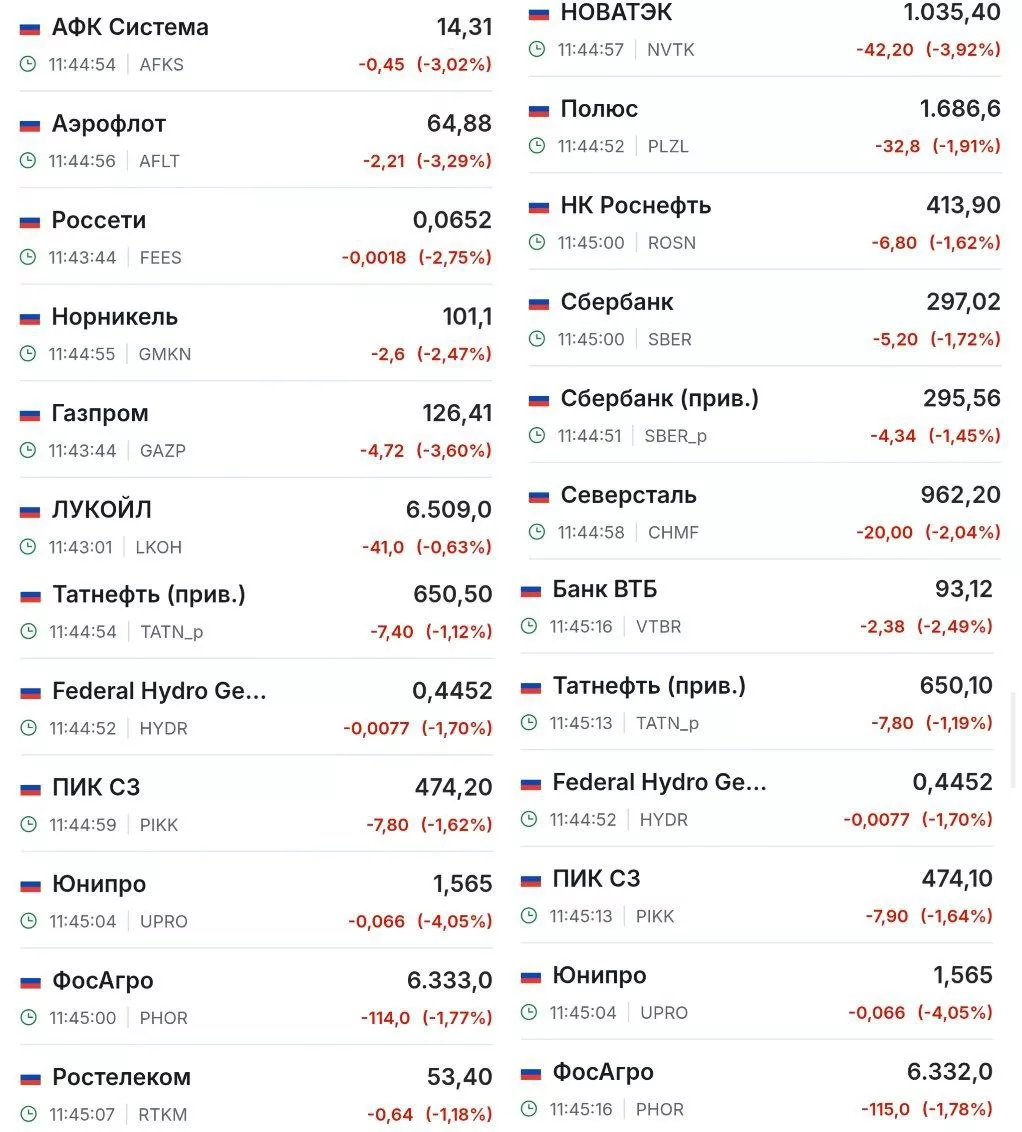
Task: Click the flag icon beside НОВАТЭК
Action: pos(539,13)
